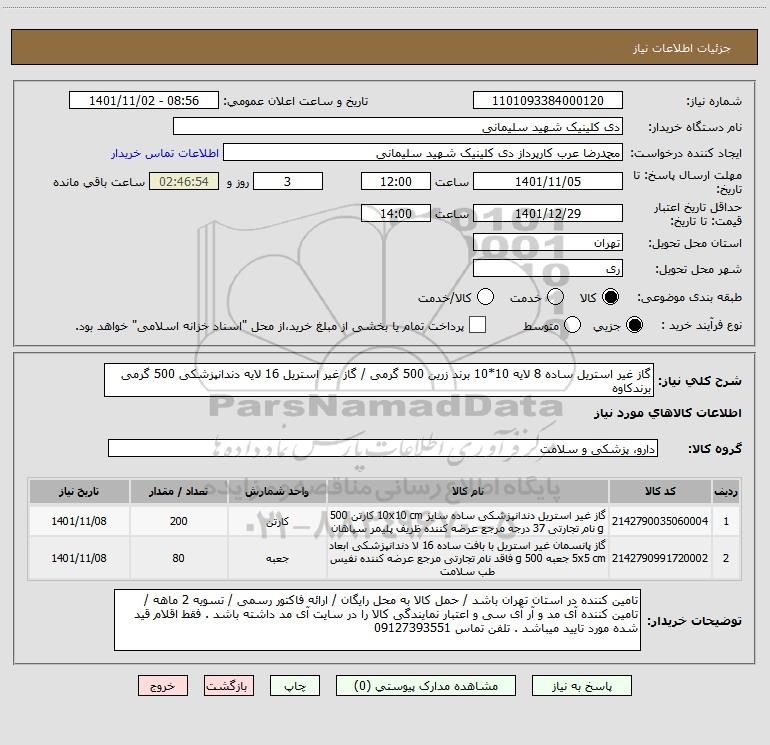Toggle the اسناد خزانه اسلامی payment checkbox
The image size is (770, 745).
click(477, 325)
